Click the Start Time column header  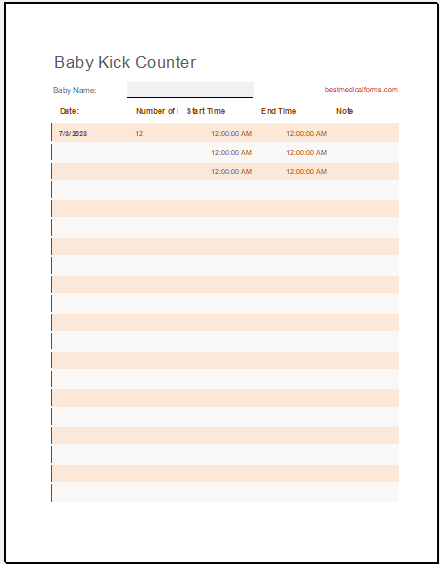206,111
